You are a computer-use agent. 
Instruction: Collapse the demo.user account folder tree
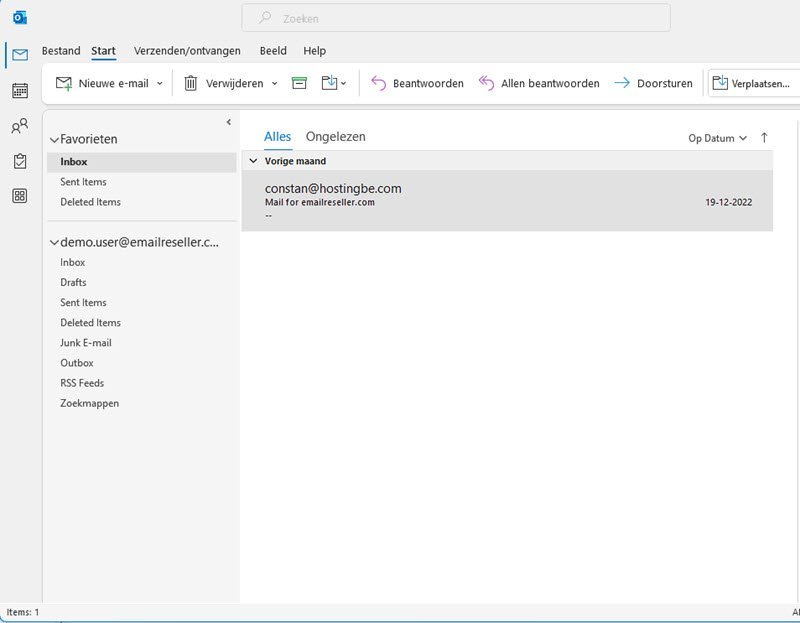coord(54,243)
